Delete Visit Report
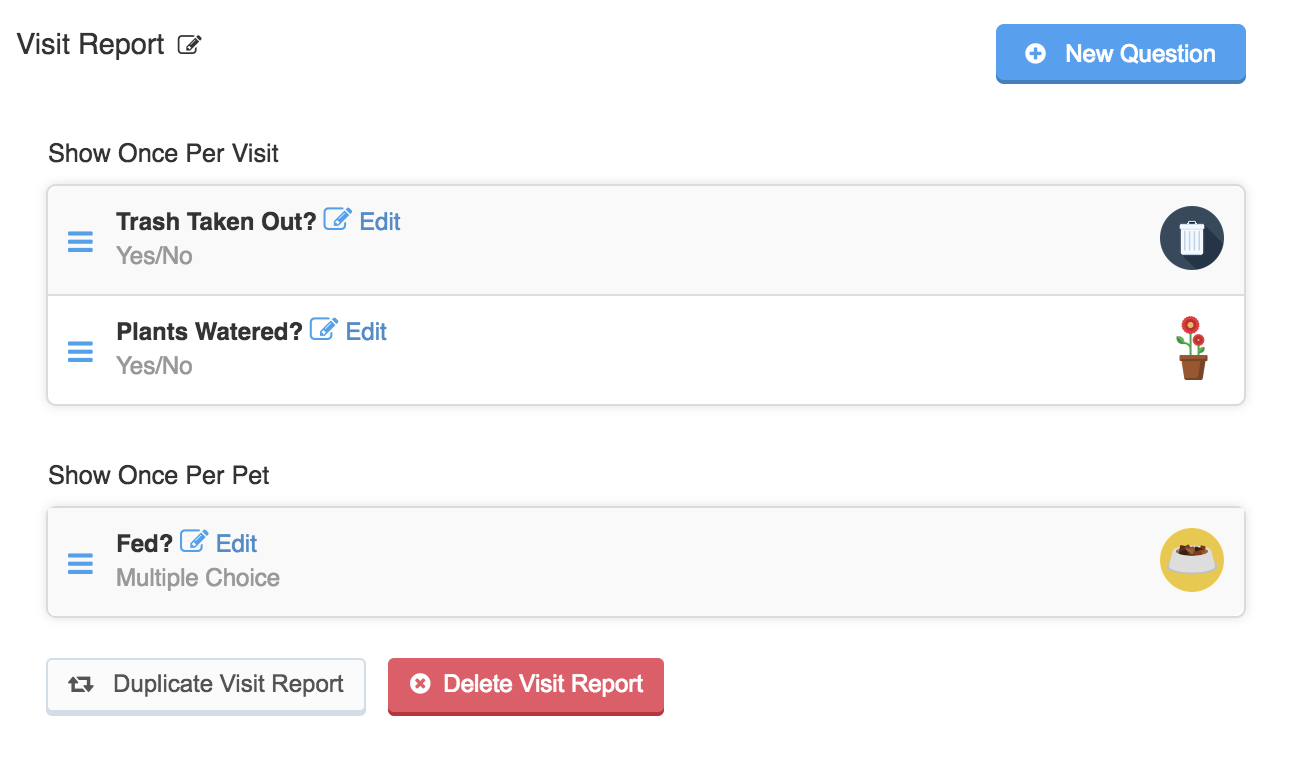Screen dimensions: 1310x760 coord(526,685)
